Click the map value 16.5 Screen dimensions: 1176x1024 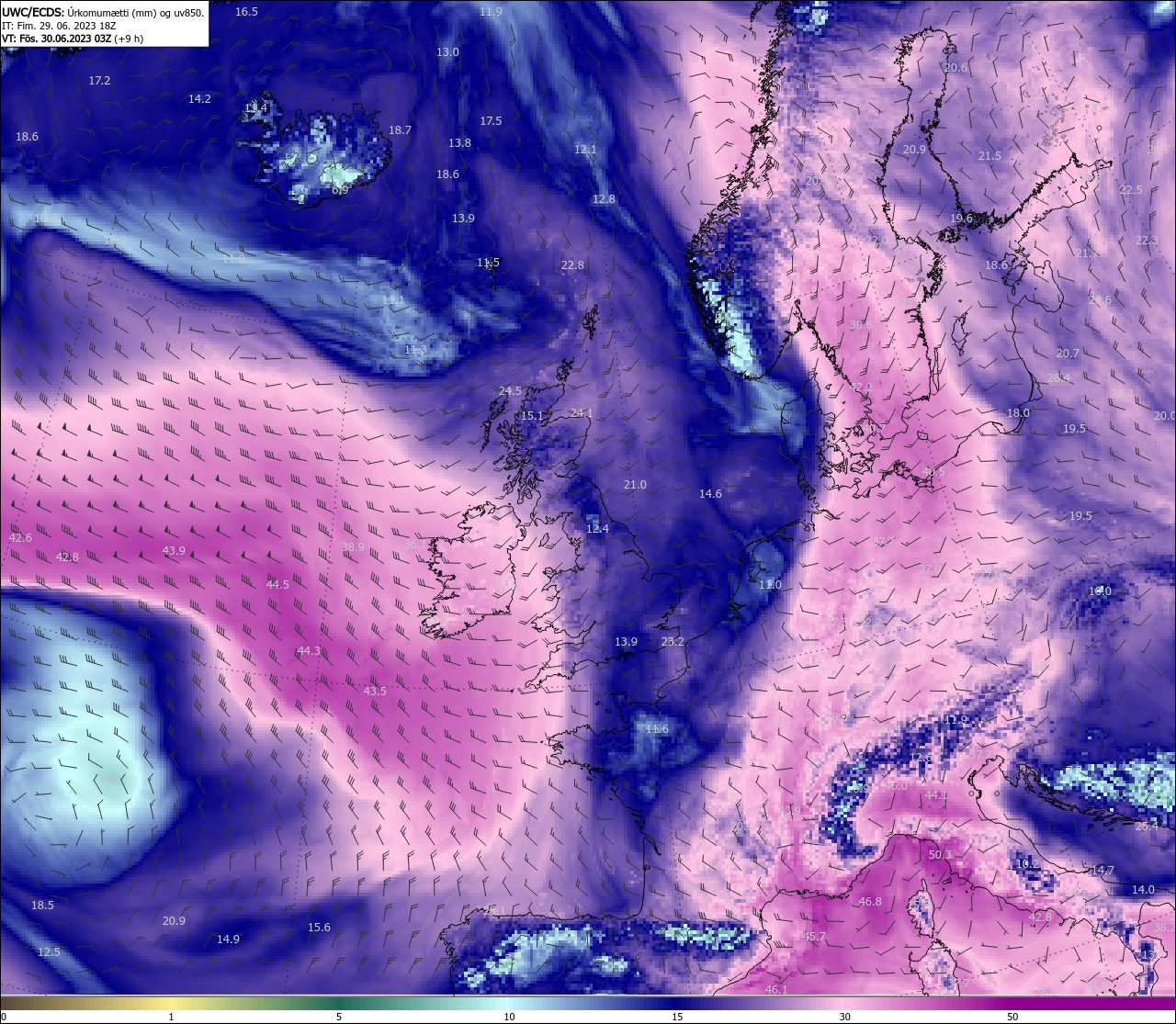coord(246,11)
